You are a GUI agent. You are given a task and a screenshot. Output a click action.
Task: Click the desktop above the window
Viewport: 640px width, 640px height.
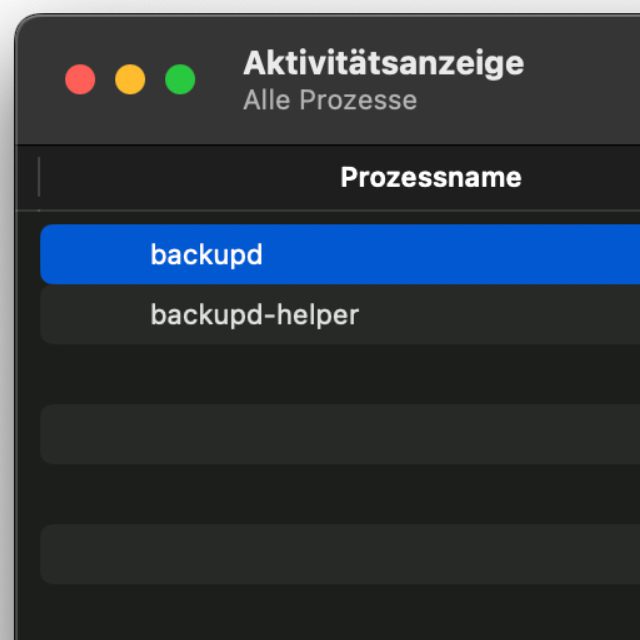320,6
